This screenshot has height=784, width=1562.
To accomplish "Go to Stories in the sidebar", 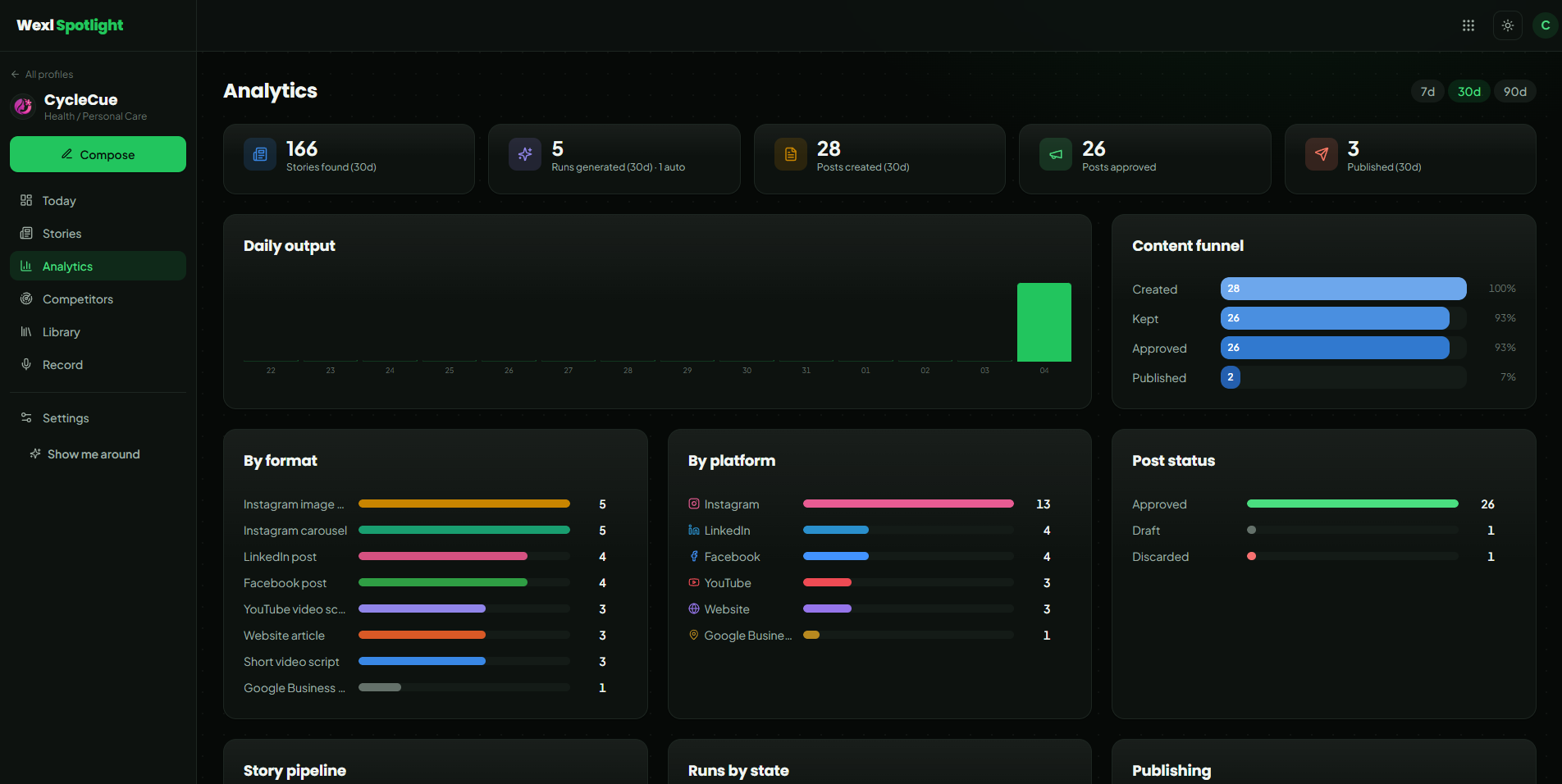I will tap(98, 233).
